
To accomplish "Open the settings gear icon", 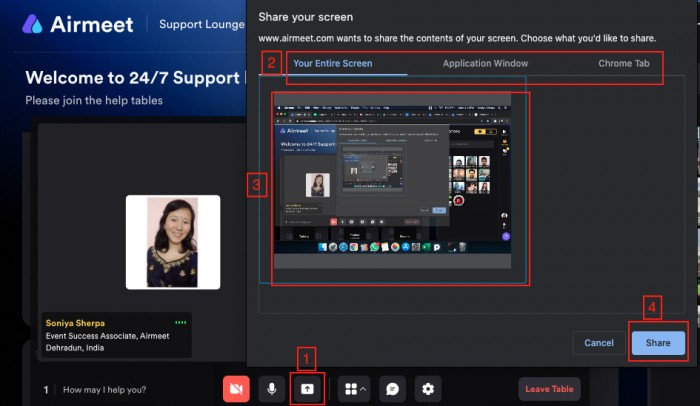I will coord(428,389).
